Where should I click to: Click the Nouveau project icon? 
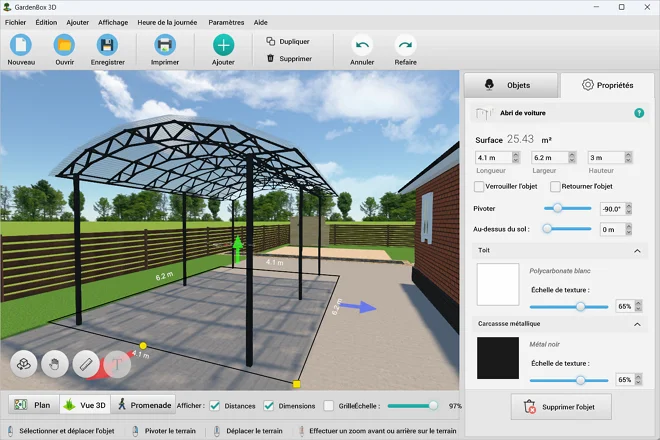click(x=21, y=45)
